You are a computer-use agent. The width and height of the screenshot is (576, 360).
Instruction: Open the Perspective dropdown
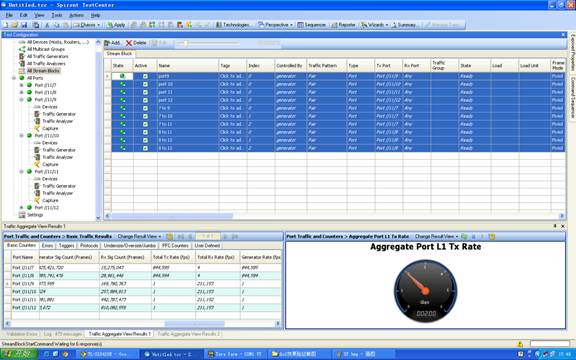click(x=276, y=25)
